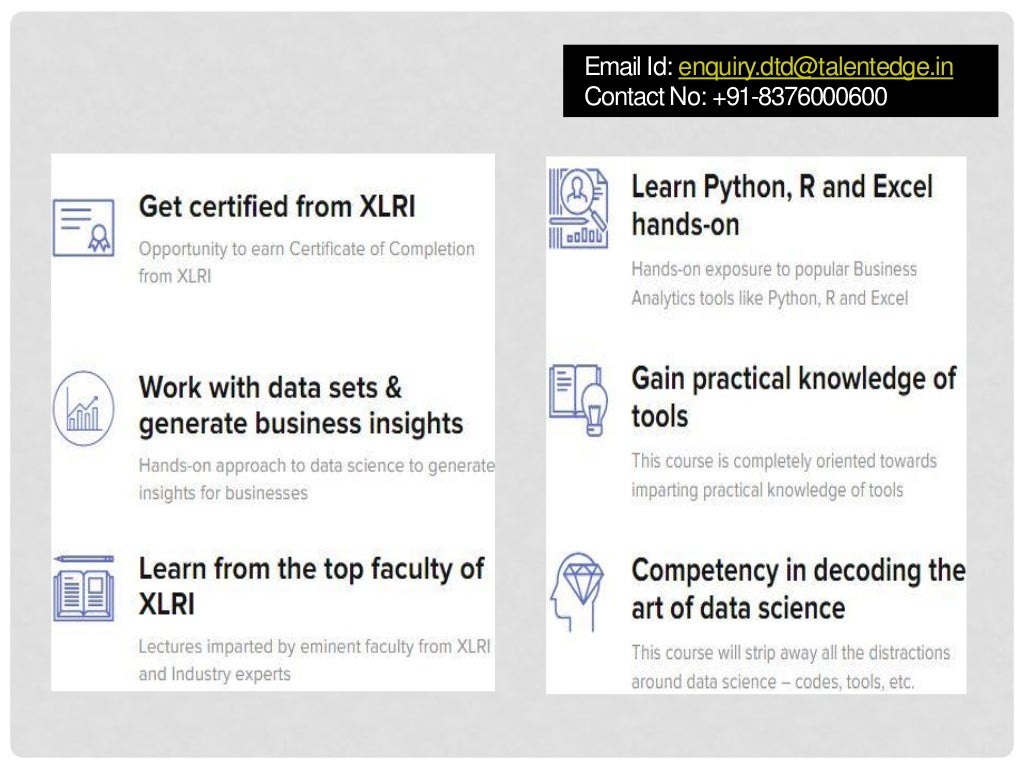Screen dimensions: 1024x768
Task: Click the certificate icon beside Get certified
Action: [x=83, y=227]
